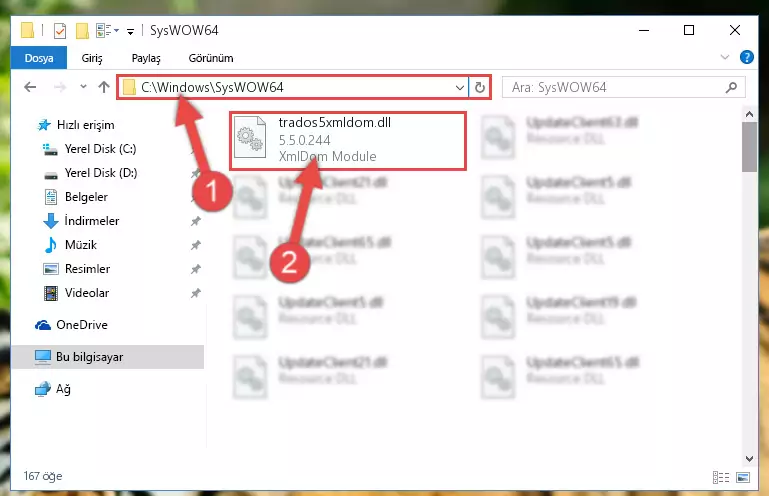The height and width of the screenshot is (496, 769).
Task: Open the Customize Quick Access Toolbar dropdown
Action: 130,31
